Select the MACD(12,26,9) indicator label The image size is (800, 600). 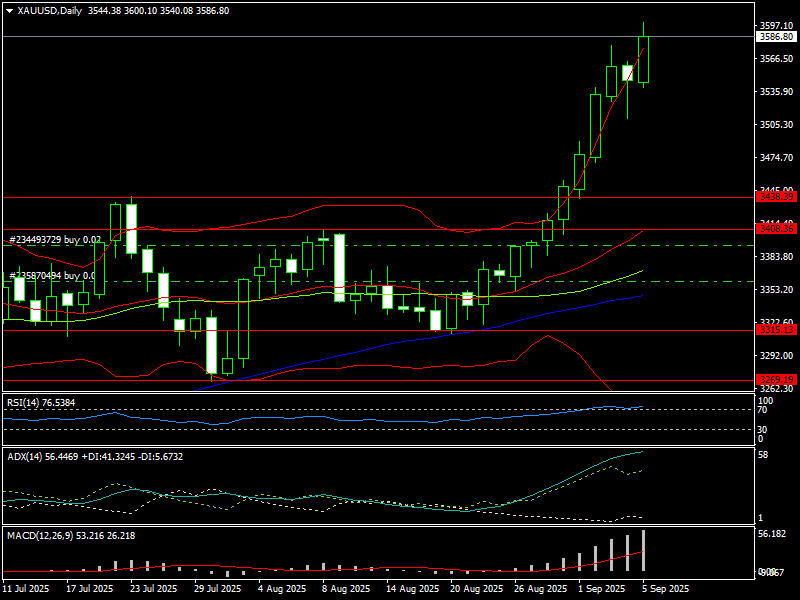pos(70,536)
